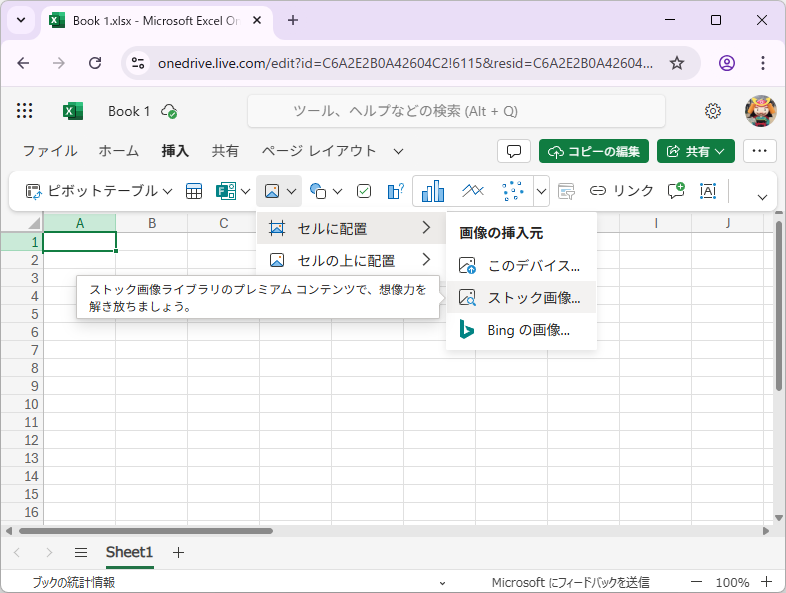Choose セルに配置 menu item
Image resolution: width=786 pixels, height=593 pixels.
click(351, 229)
